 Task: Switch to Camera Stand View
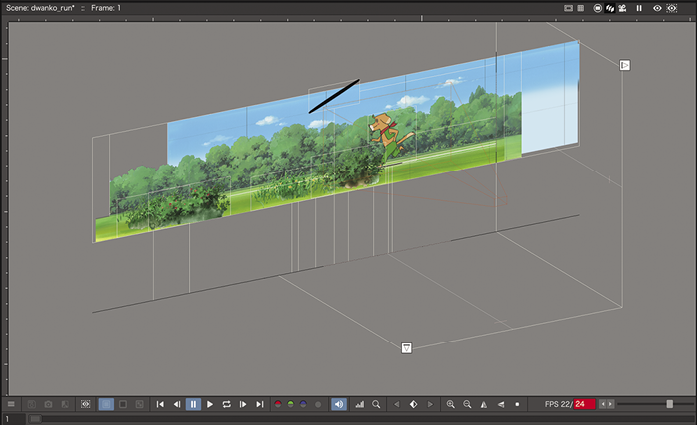tap(598, 8)
